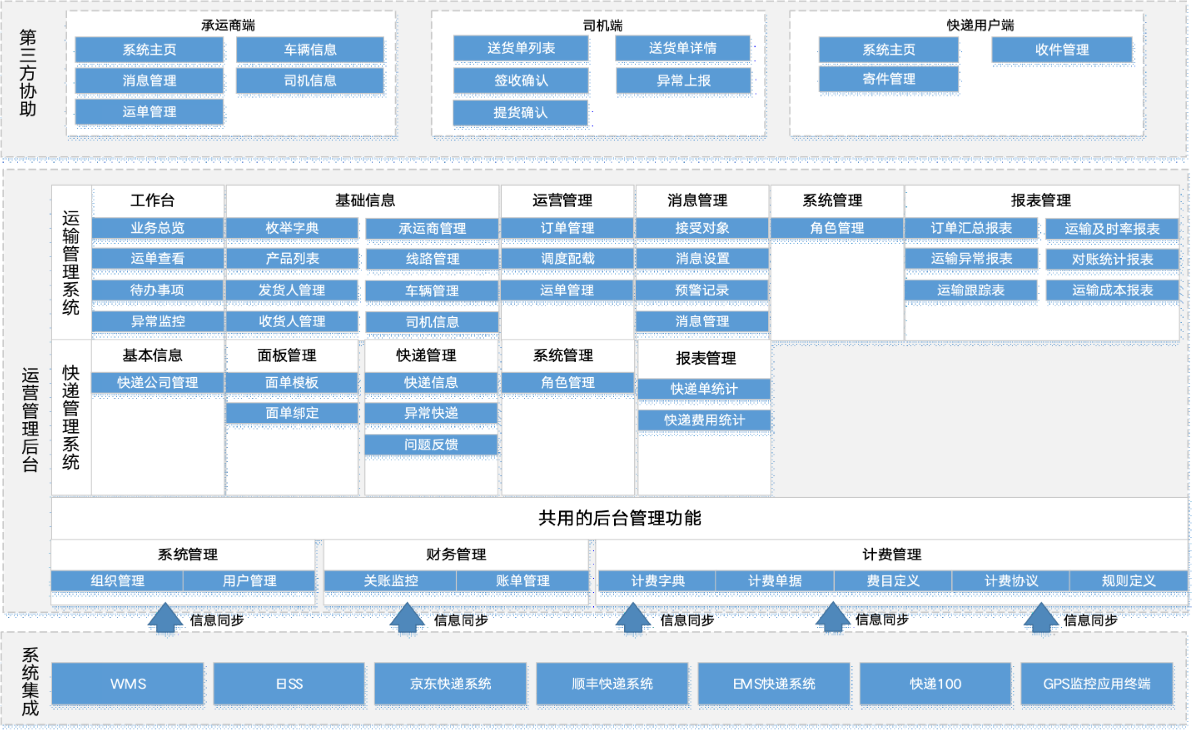Select the 提货确认 box
The image size is (1192, 730).
pyautogui.click(x=520, y=113)
